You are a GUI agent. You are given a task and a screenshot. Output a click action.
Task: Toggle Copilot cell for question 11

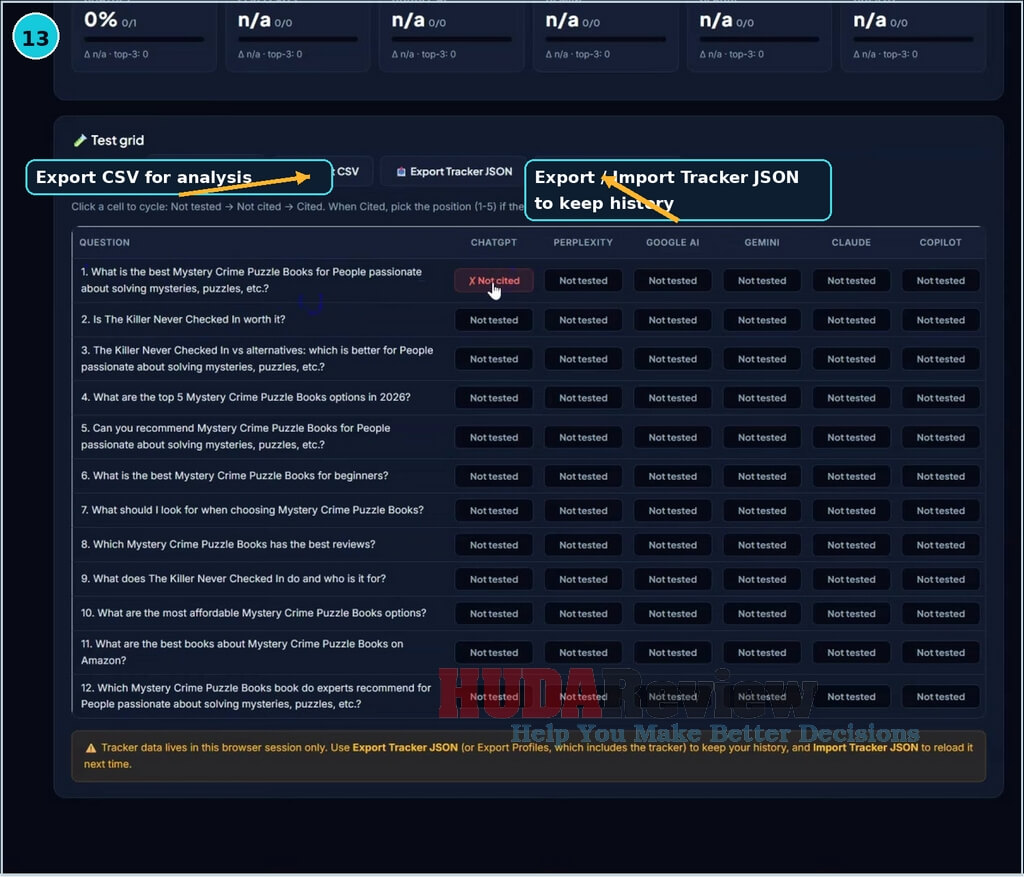click(x=940, y=653)
